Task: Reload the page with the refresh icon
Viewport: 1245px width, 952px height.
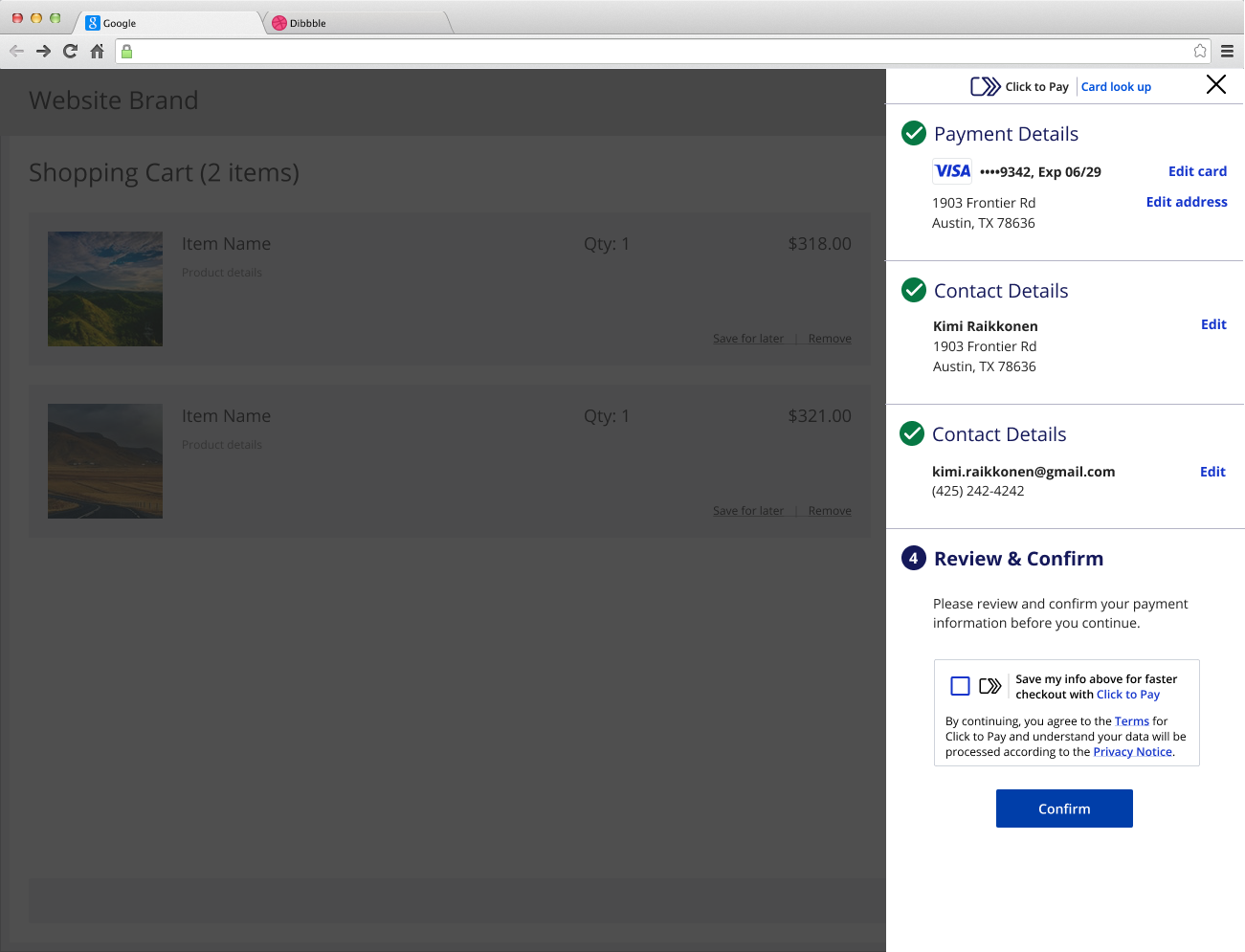Action: click(x=70, y=52)
